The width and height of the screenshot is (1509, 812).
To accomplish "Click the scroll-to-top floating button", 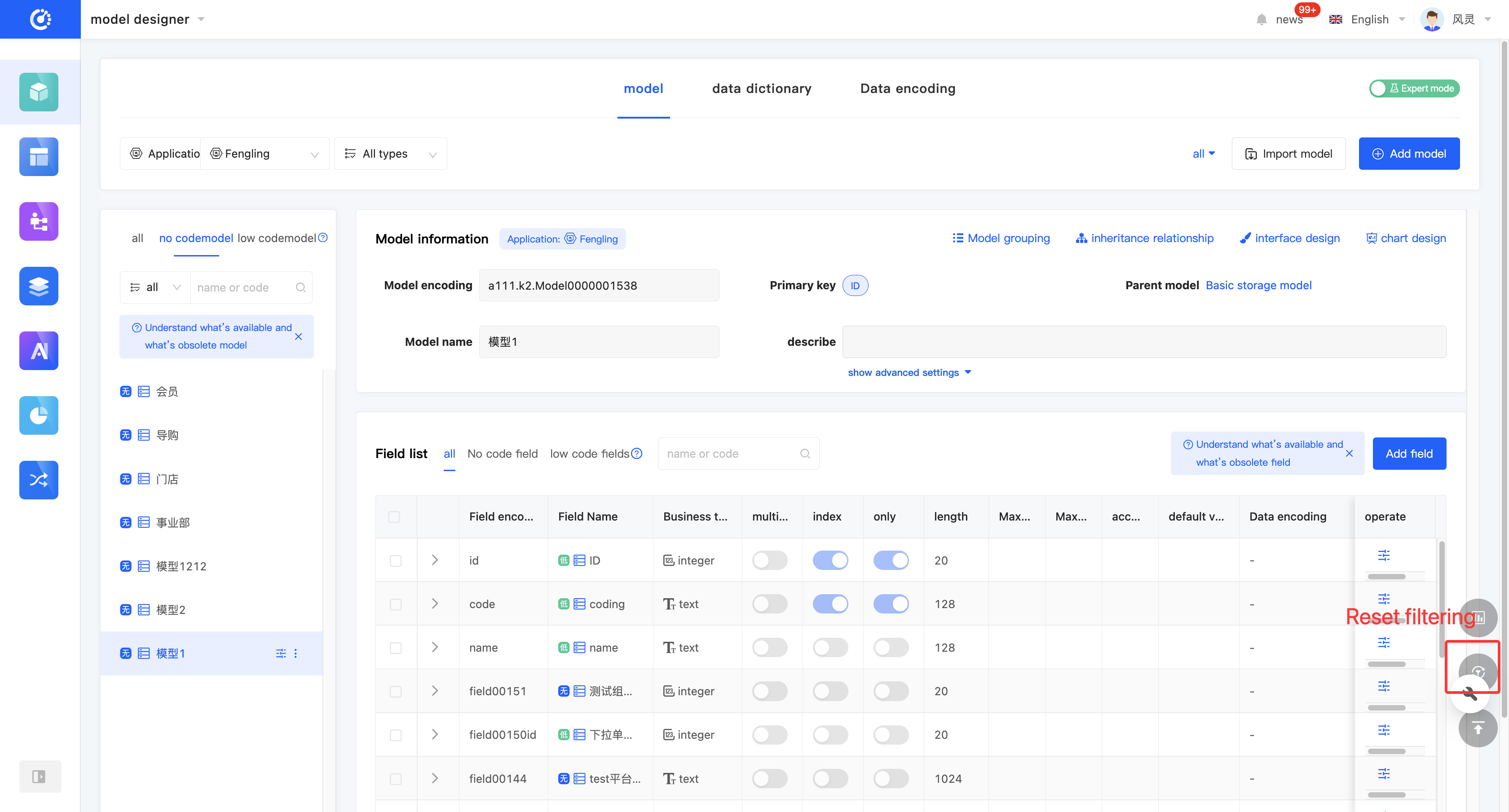I will pyautogui.click(x=1478, y=728).
